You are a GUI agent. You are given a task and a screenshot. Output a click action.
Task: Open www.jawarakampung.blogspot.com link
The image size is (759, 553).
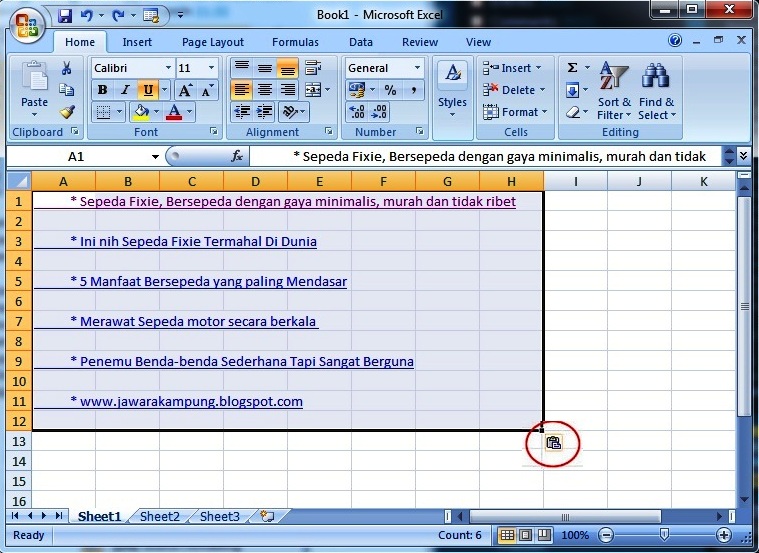coord(191,401)
